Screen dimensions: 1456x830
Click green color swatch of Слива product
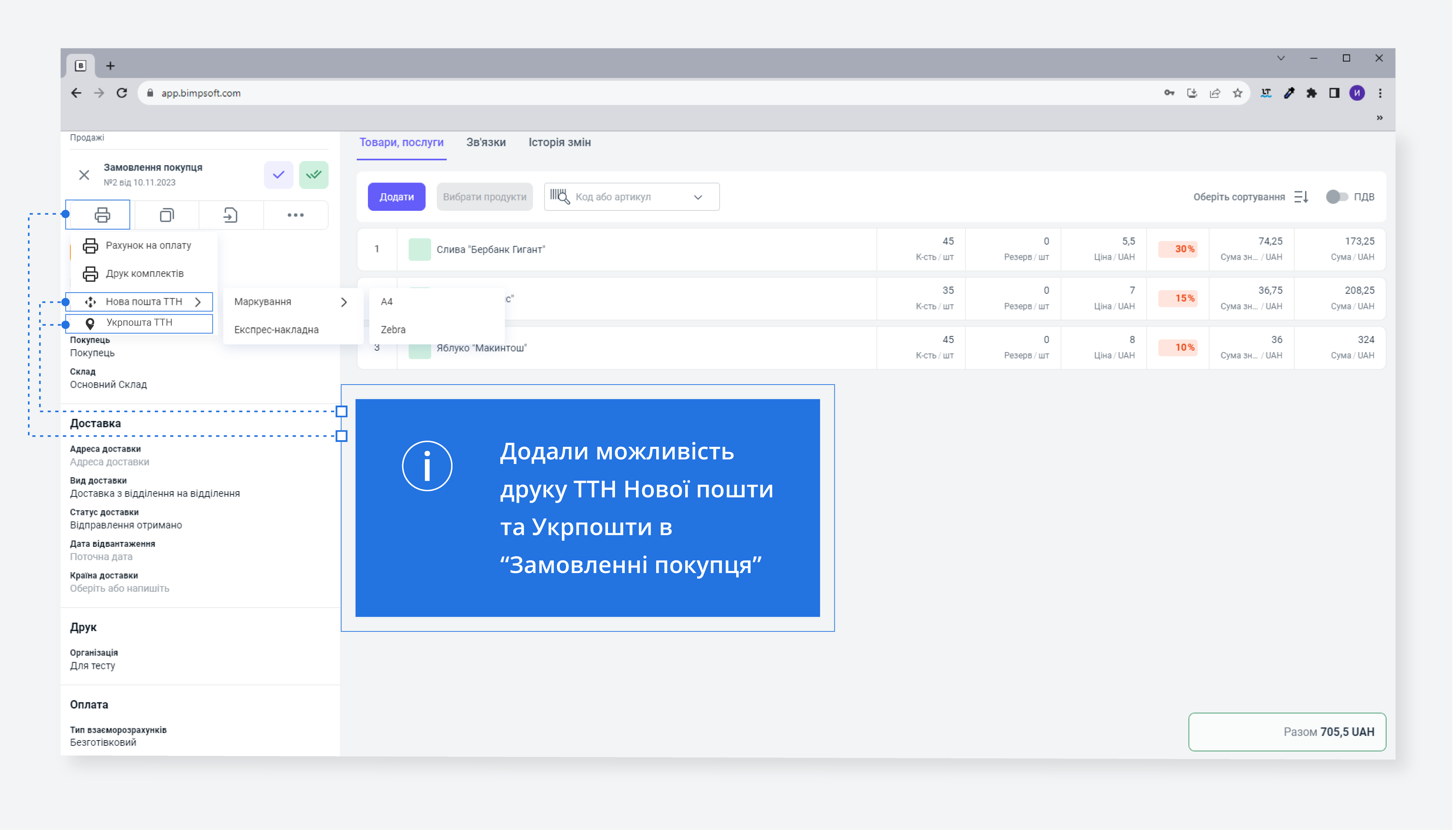point(419,249)
